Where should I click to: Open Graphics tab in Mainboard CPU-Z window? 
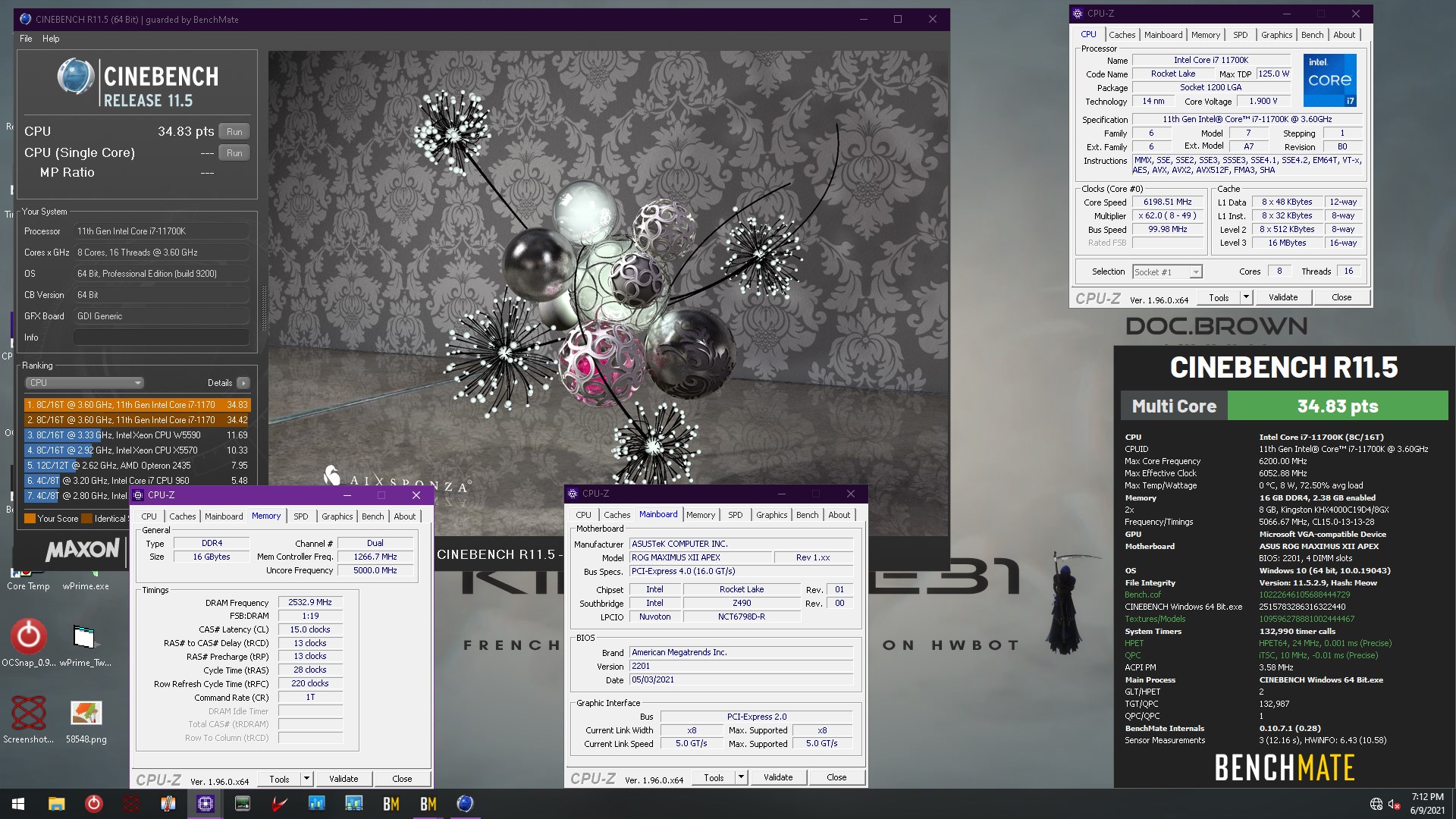click(x=771, y=515)
